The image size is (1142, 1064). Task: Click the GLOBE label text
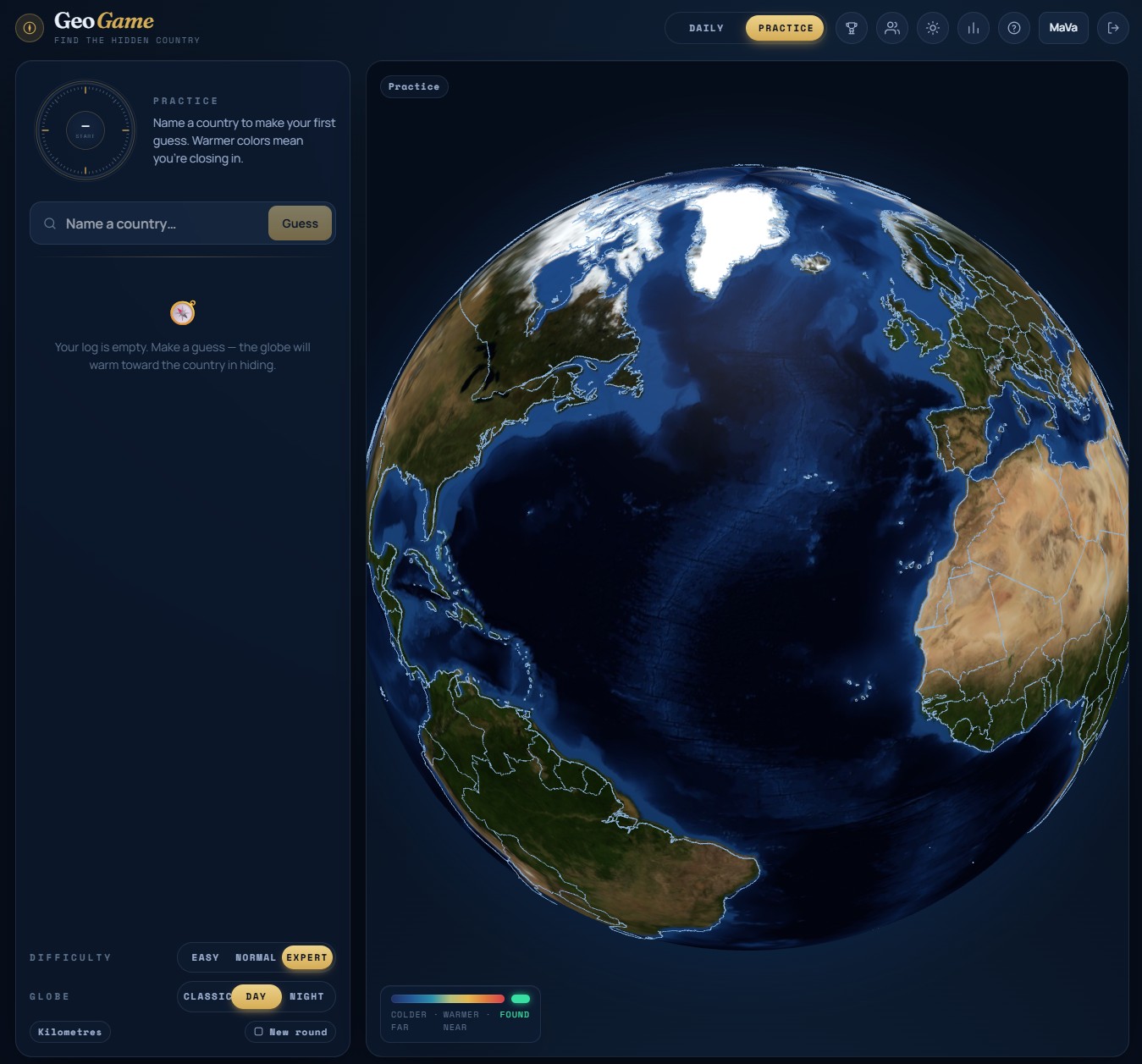click(49, 996)
